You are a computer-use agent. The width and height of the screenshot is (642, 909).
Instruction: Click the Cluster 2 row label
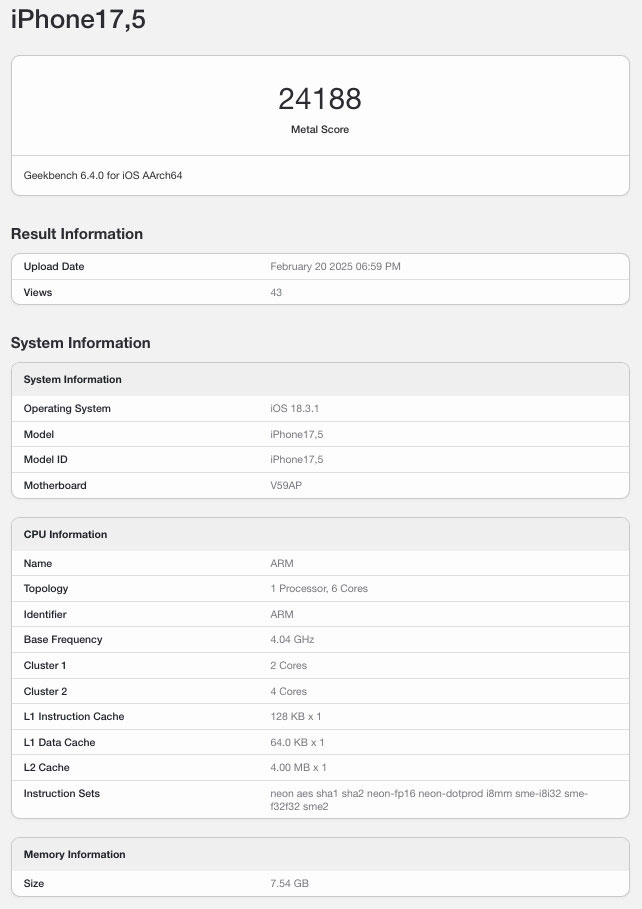[46, 691]
